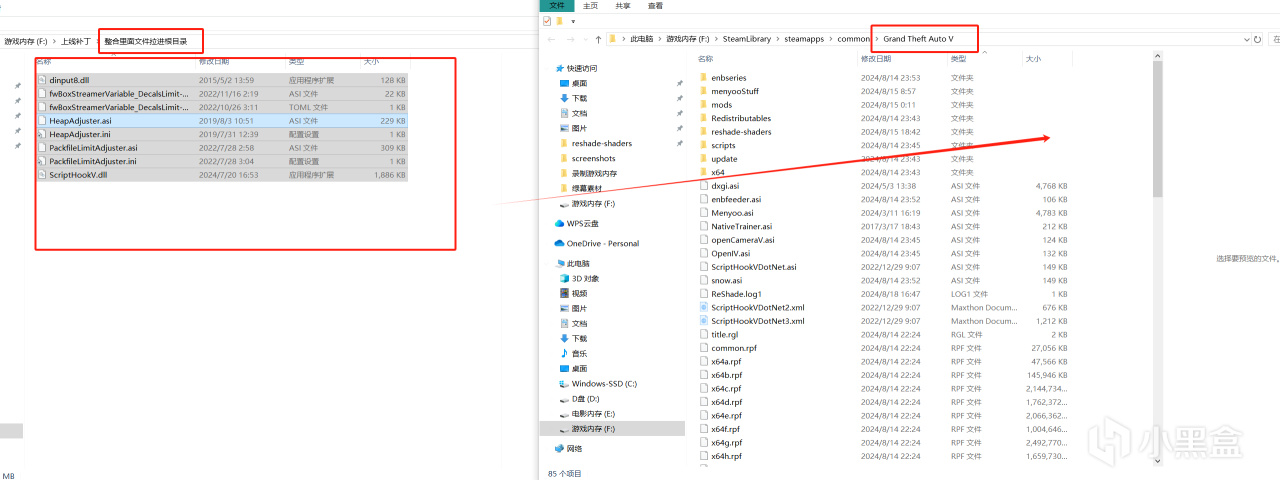Click the Up arrow navigation button
Image resolution: width=1280 pixels, height=480 pixels.
coord(598,39)
